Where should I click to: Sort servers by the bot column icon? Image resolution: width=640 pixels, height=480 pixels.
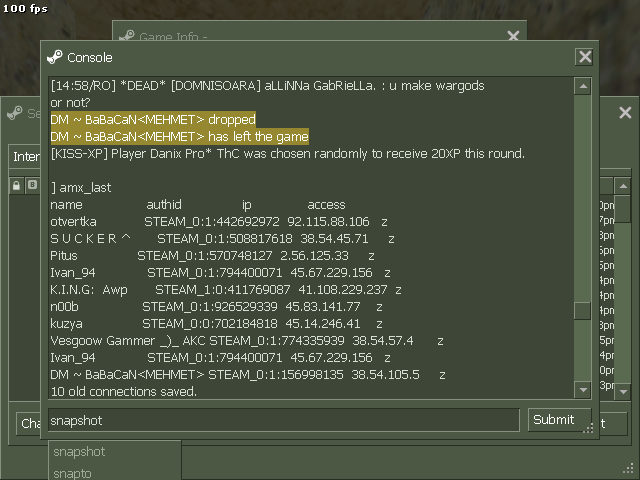pyautogui.click(x=32, y=185)
